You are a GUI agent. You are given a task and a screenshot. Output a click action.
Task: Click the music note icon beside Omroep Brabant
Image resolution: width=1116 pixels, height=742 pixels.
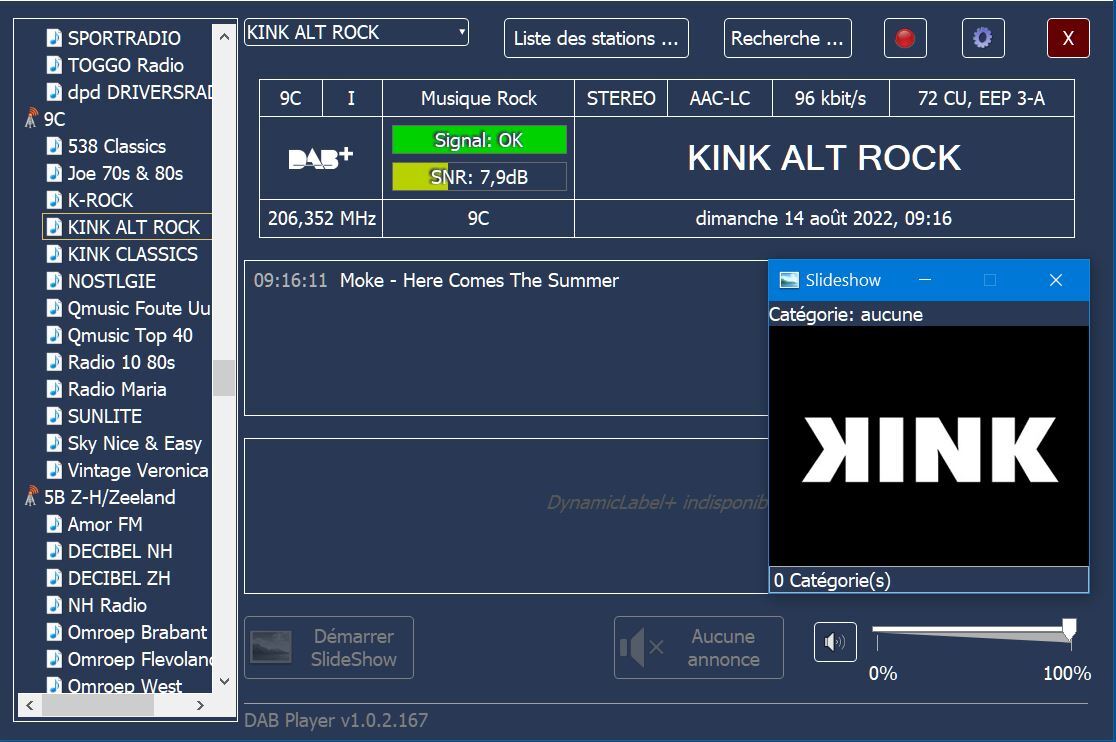point(54,632)
